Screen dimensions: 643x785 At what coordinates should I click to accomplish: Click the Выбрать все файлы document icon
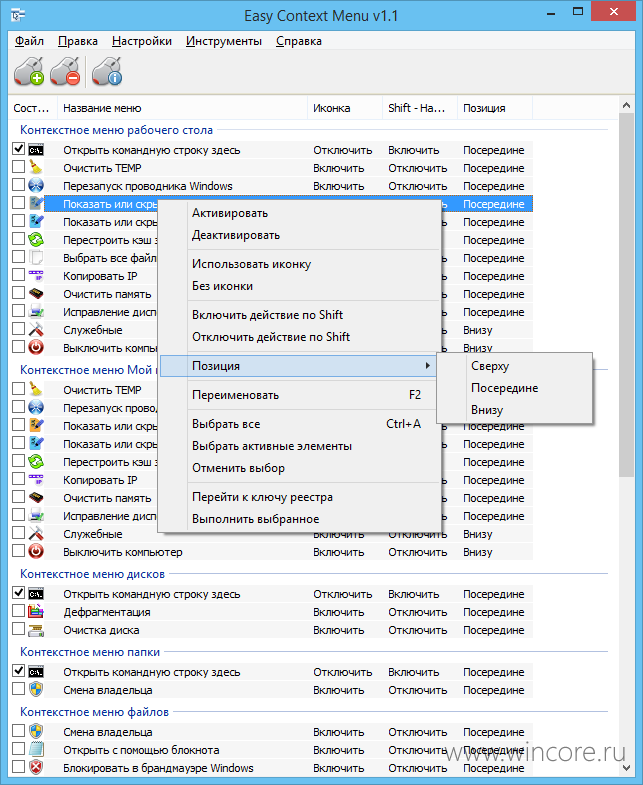point(36,257)
